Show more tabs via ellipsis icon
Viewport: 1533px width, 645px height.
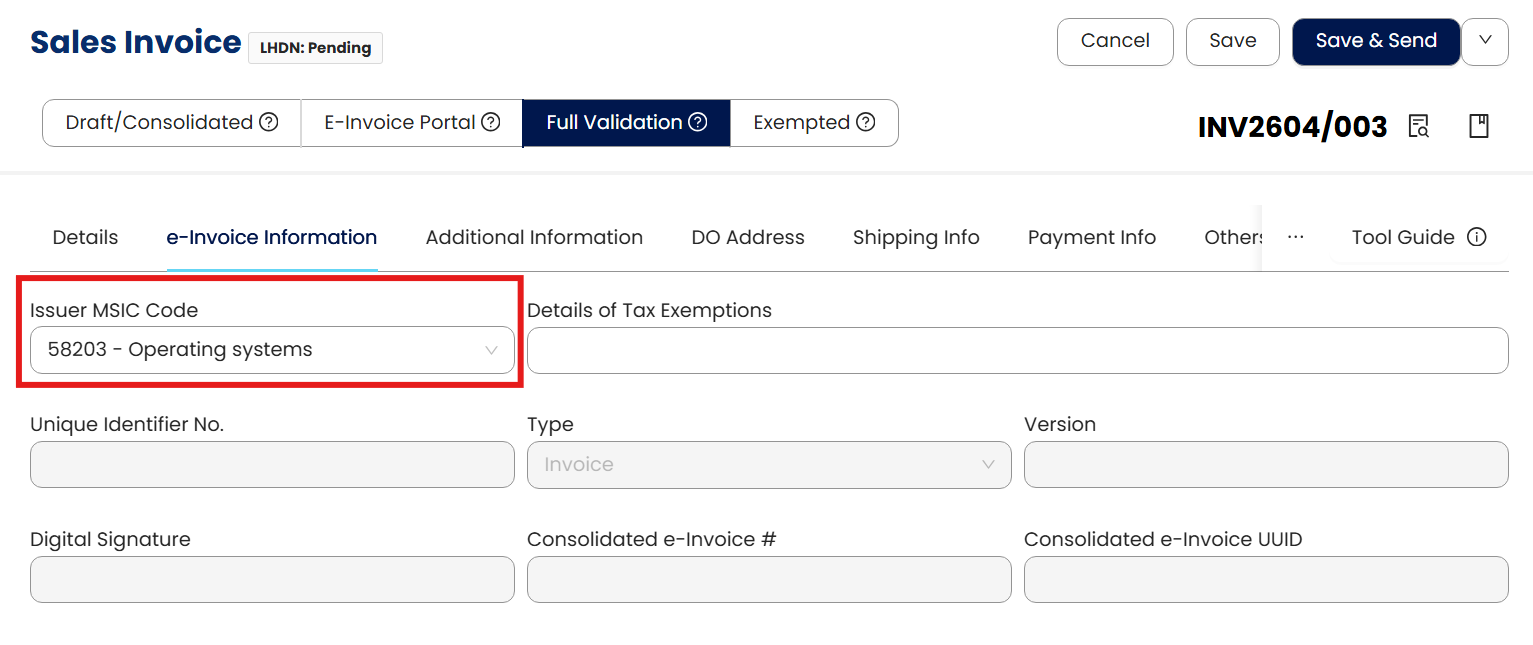[x=1296, y=237]
